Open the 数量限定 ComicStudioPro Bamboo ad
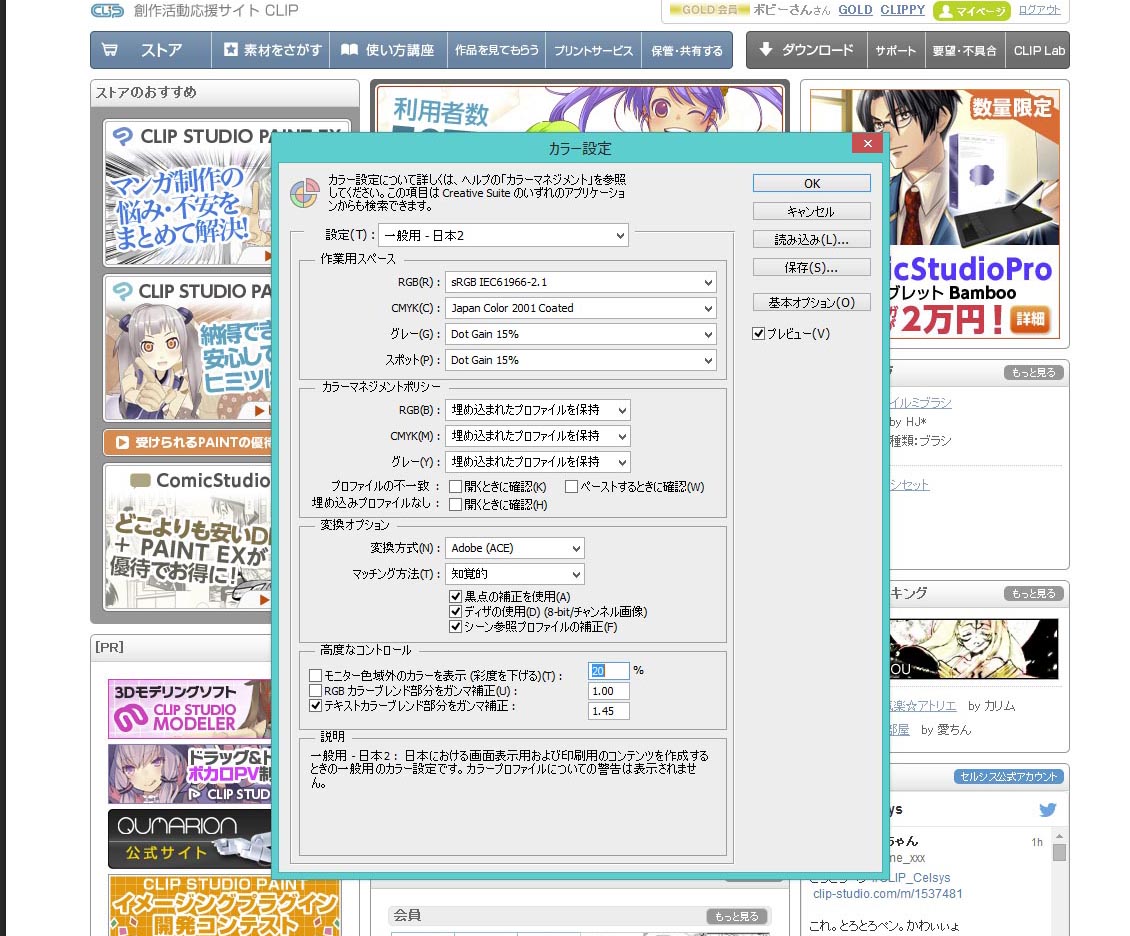This screenshot has width=1130, height=936. tap(934, 214)
